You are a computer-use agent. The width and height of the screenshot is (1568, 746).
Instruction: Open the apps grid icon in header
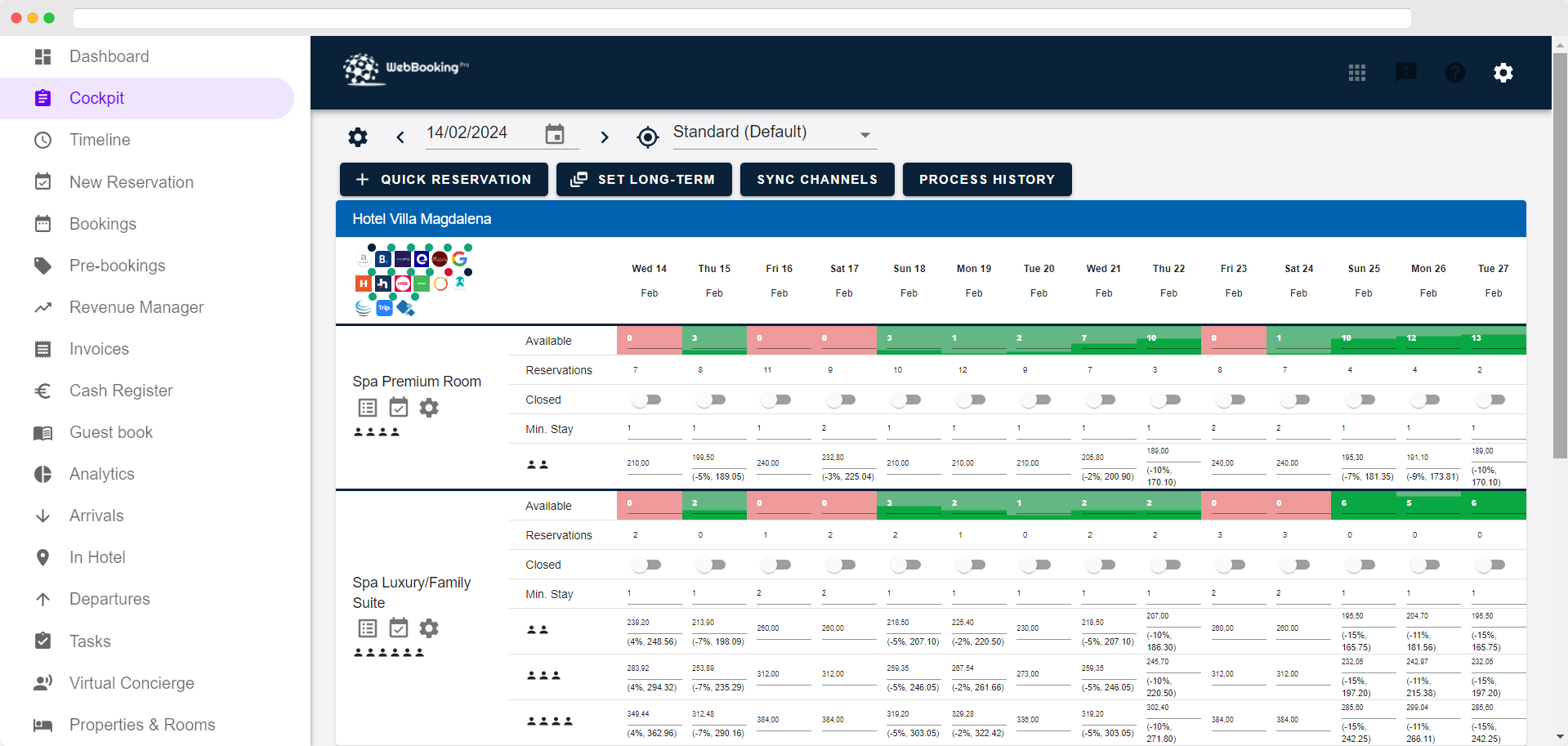pos(1356,73)
